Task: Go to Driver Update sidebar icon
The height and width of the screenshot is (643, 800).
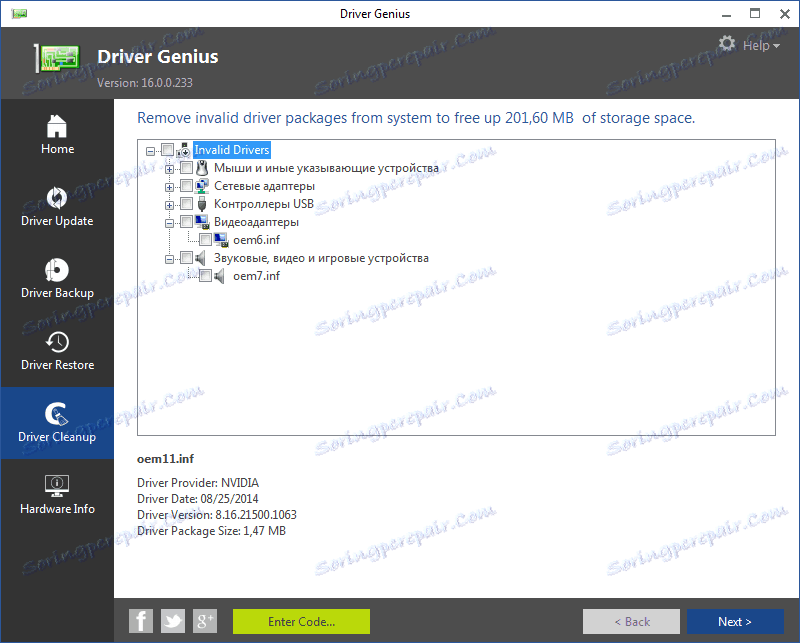Action: 57,198
